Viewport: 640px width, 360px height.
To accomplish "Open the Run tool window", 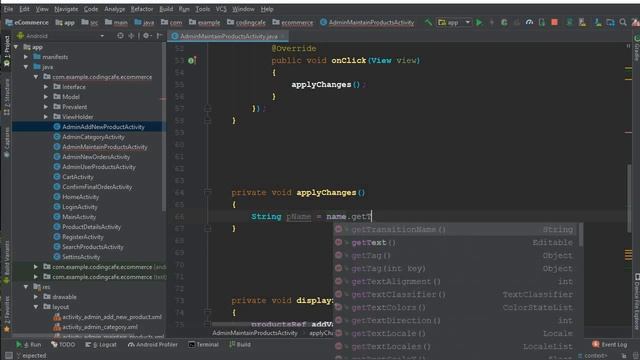I will click(29, 344).
